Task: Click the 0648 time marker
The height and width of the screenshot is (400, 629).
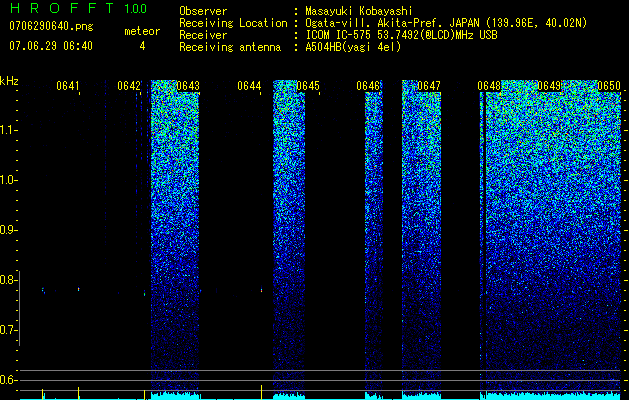Action: coord(489,86)
